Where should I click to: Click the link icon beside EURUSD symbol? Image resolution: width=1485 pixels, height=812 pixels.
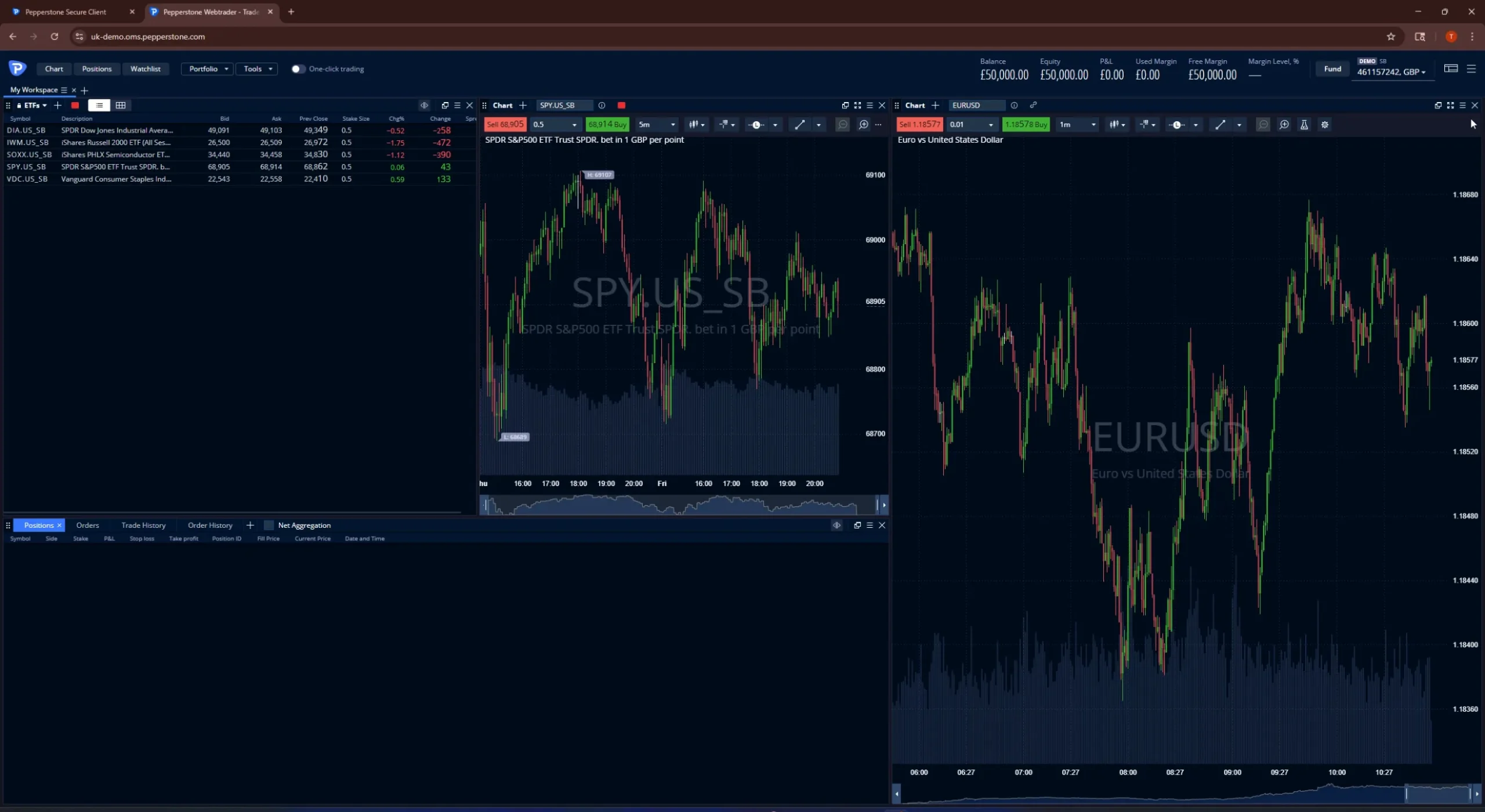tap(1033, 105)
